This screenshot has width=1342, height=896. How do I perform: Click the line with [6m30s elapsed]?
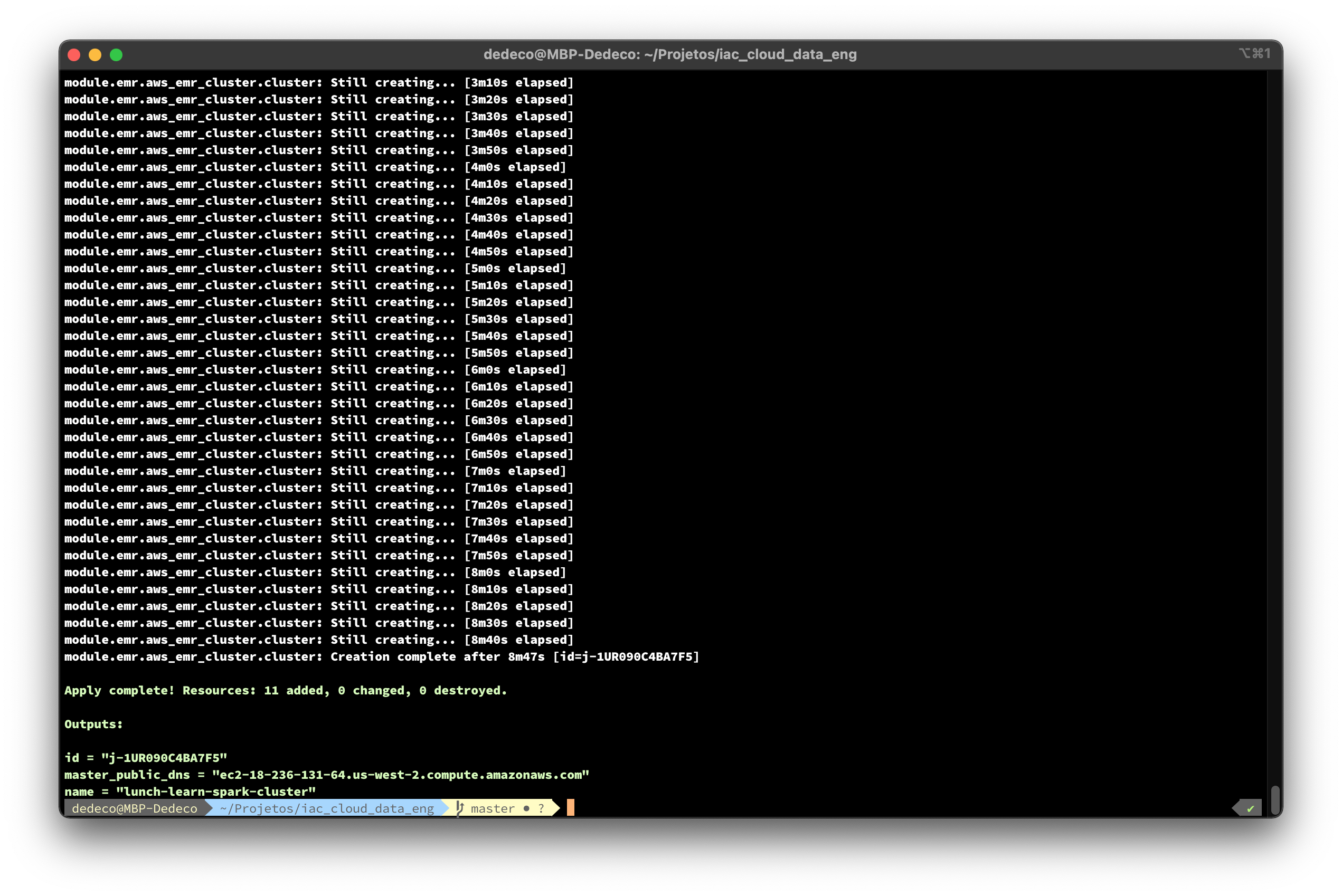coord(319,420)
